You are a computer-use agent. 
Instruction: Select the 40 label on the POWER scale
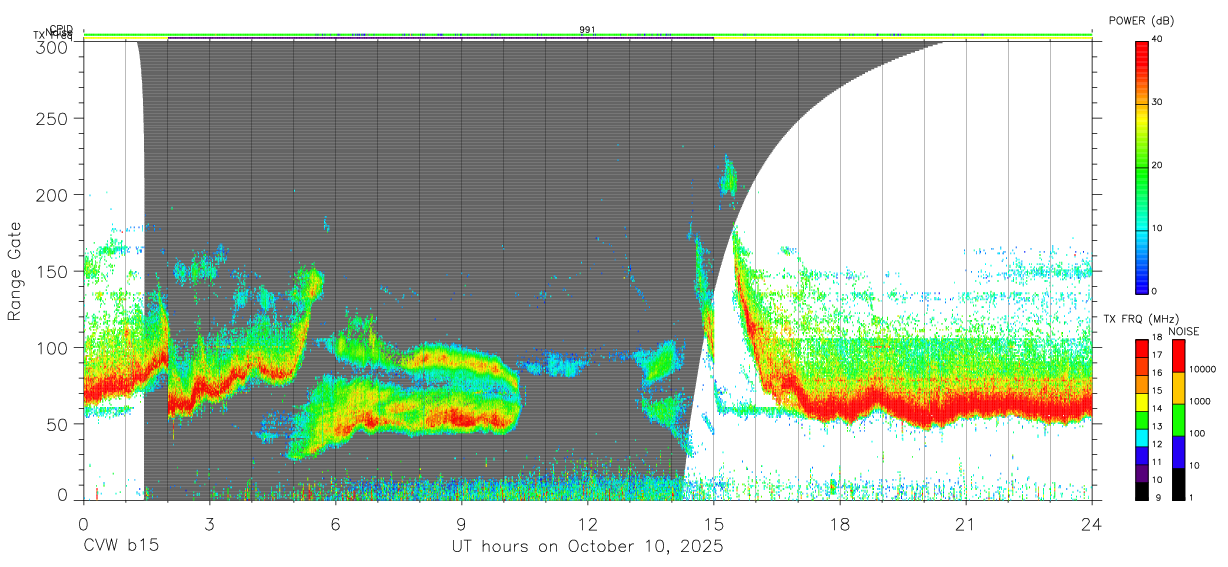coord(1157,40)
